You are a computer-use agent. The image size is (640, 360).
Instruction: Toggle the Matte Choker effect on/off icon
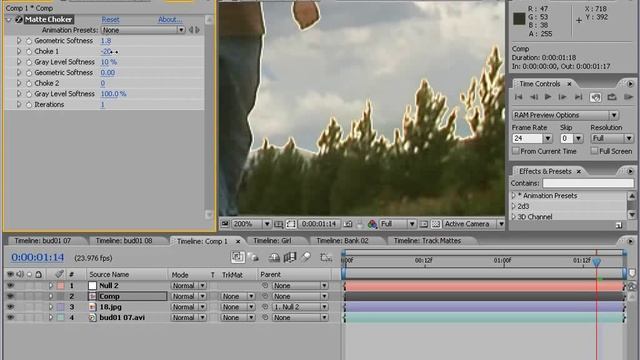tap(19, 19)
